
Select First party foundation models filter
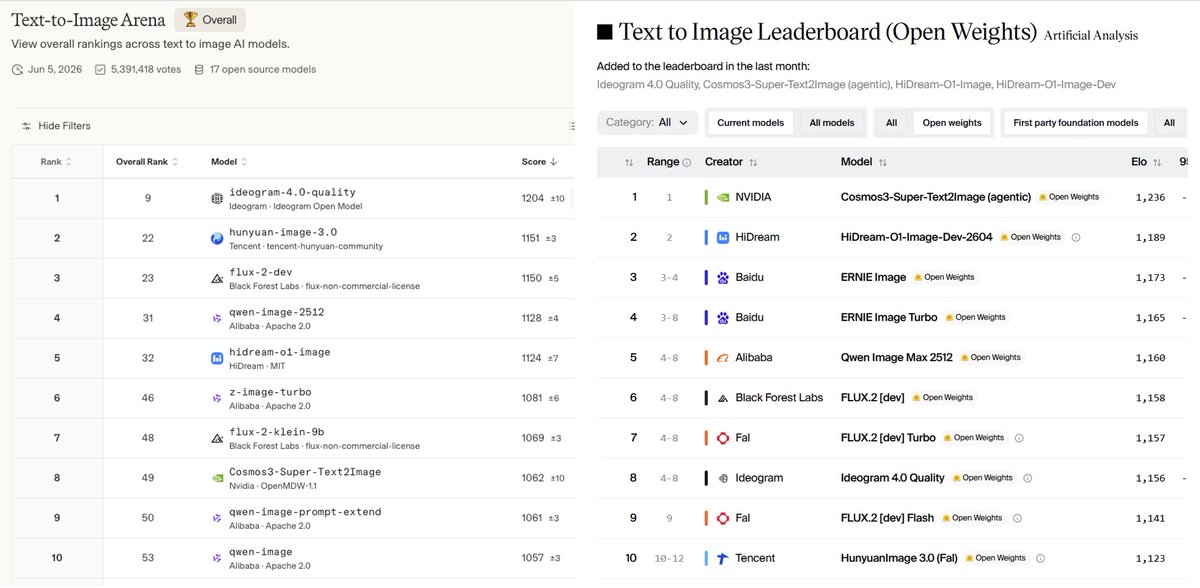click(1076, 123)
